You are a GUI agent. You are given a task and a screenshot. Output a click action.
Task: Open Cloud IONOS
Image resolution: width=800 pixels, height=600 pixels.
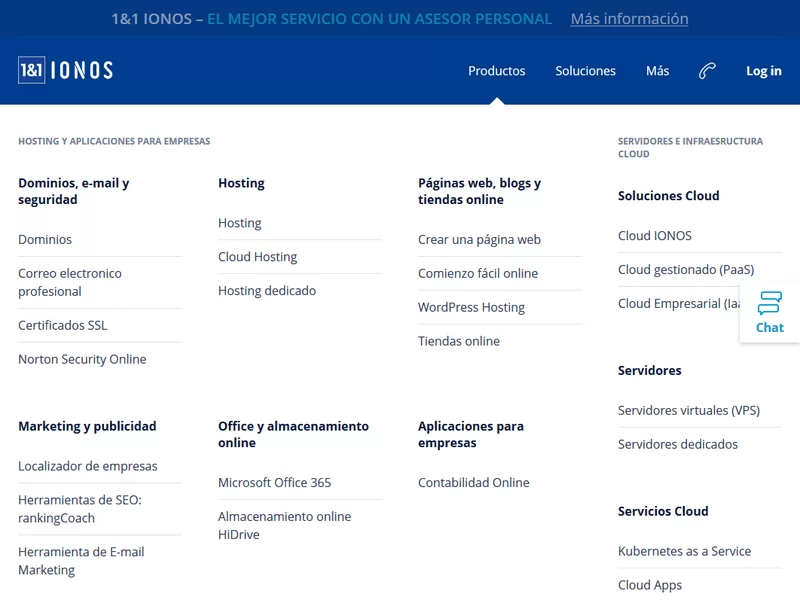(x=655, y=236)
